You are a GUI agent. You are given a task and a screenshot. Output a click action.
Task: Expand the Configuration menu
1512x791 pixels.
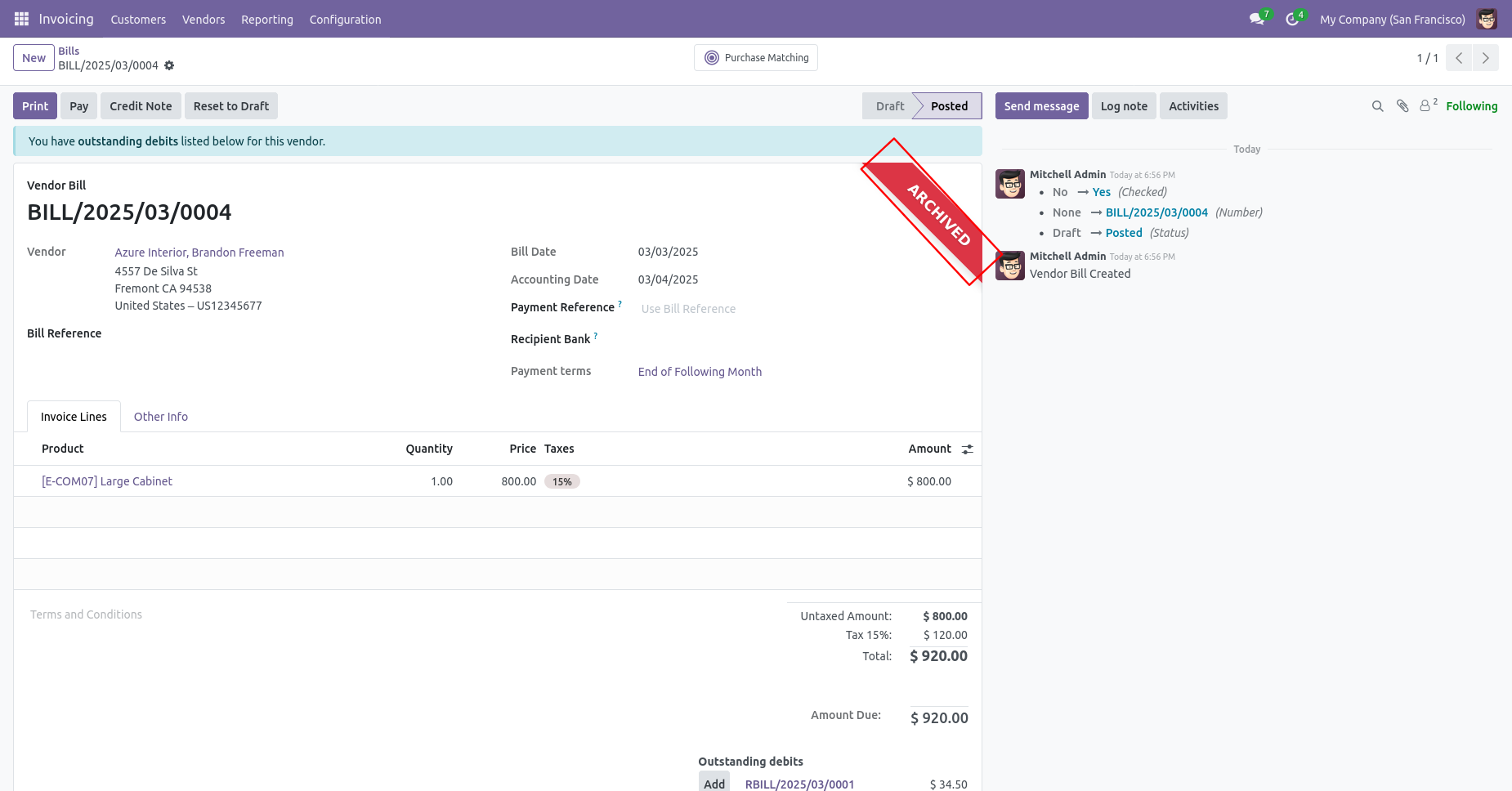(345, 19)
